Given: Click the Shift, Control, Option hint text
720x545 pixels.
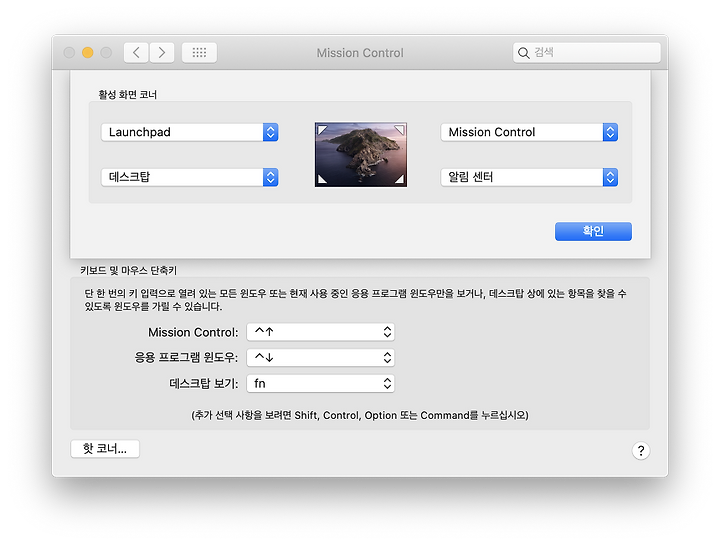Looking at the screenshot, I should coord(360,415).
